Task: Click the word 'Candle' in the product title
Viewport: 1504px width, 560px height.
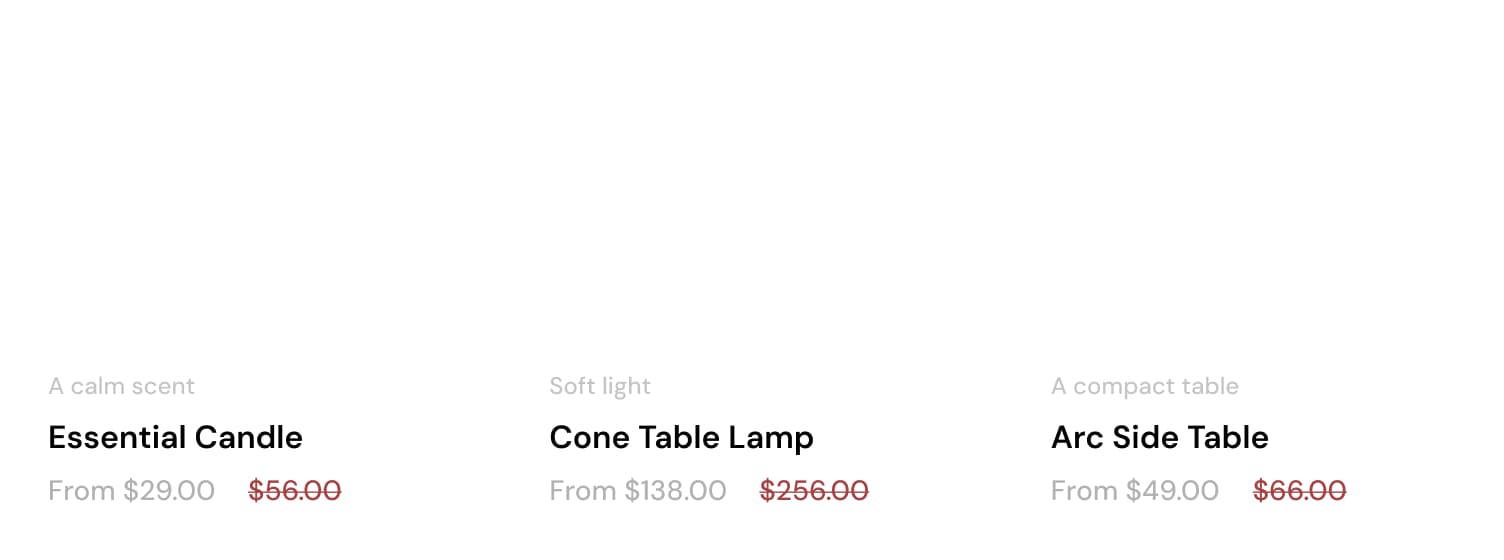Action: (x=249, y=437)
